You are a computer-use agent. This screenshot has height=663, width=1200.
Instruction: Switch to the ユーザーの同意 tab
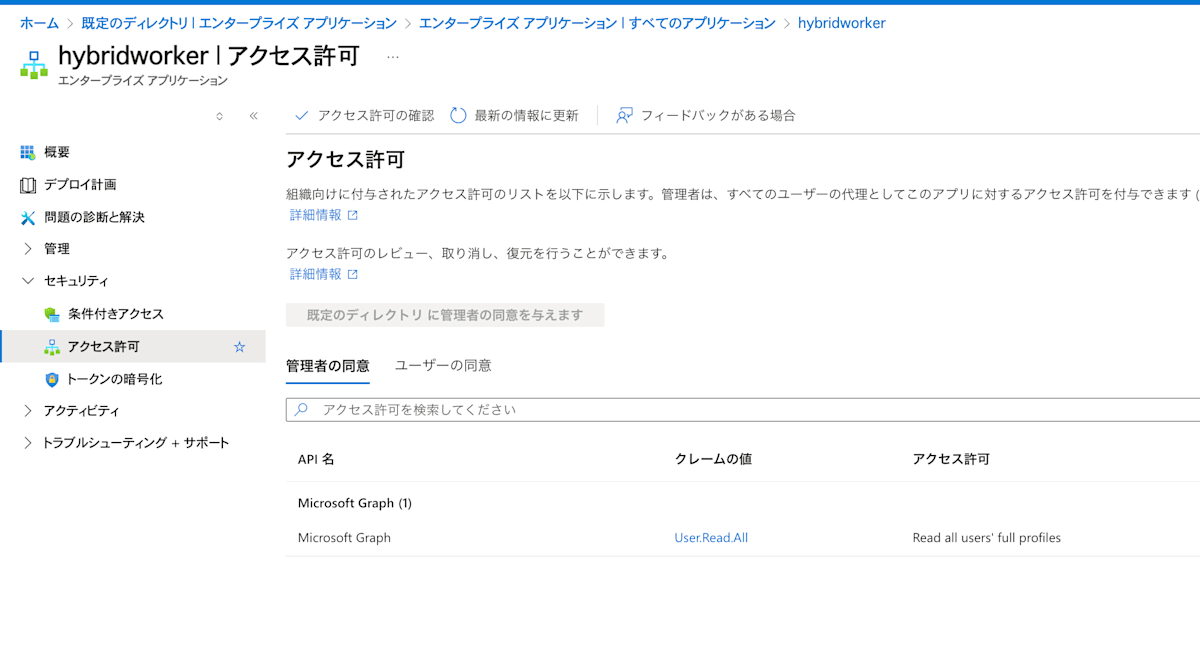click(443, 366)
